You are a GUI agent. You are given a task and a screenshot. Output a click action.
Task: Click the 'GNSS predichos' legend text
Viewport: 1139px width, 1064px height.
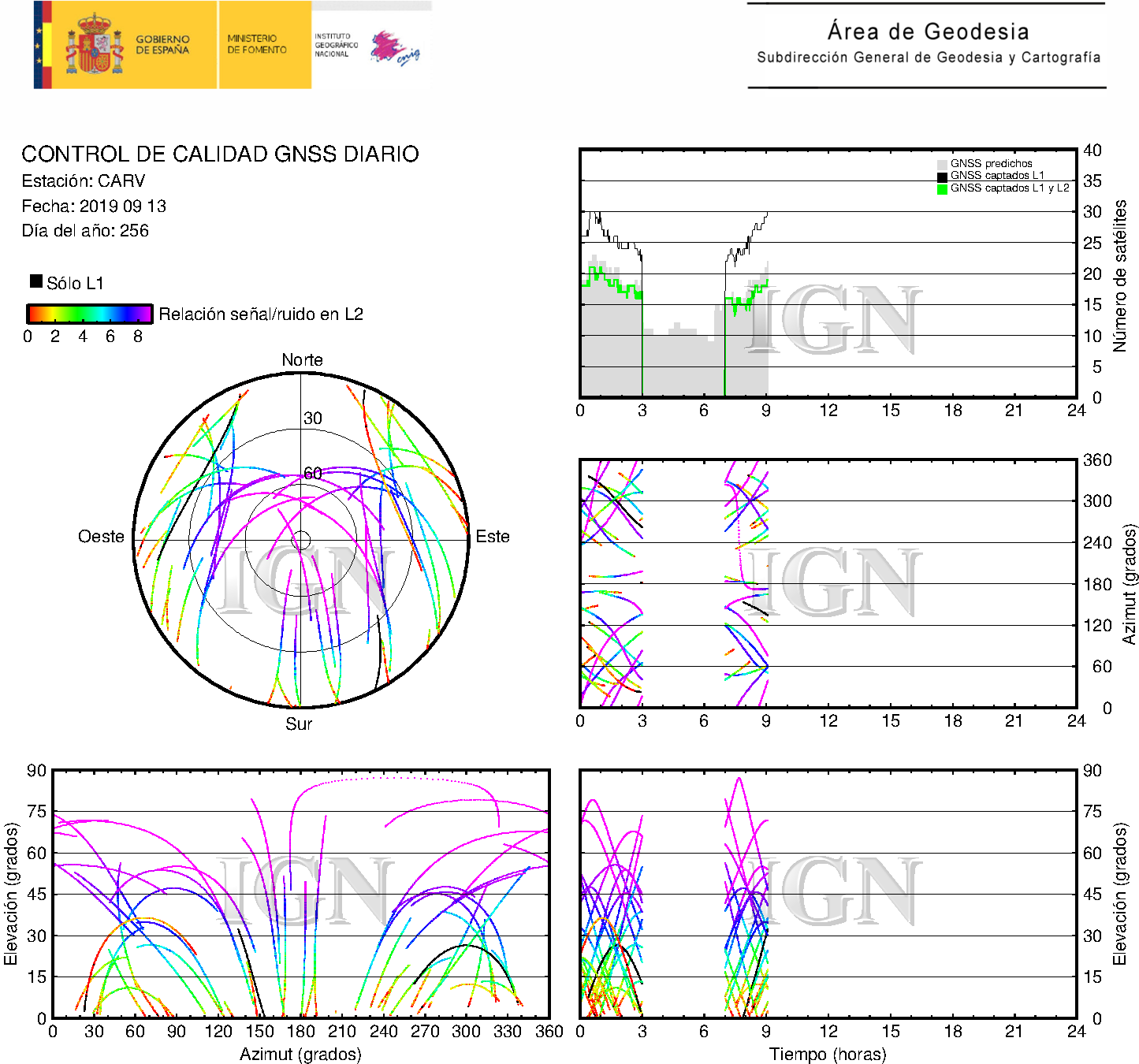pyautogui.click(x=991, y=164)
